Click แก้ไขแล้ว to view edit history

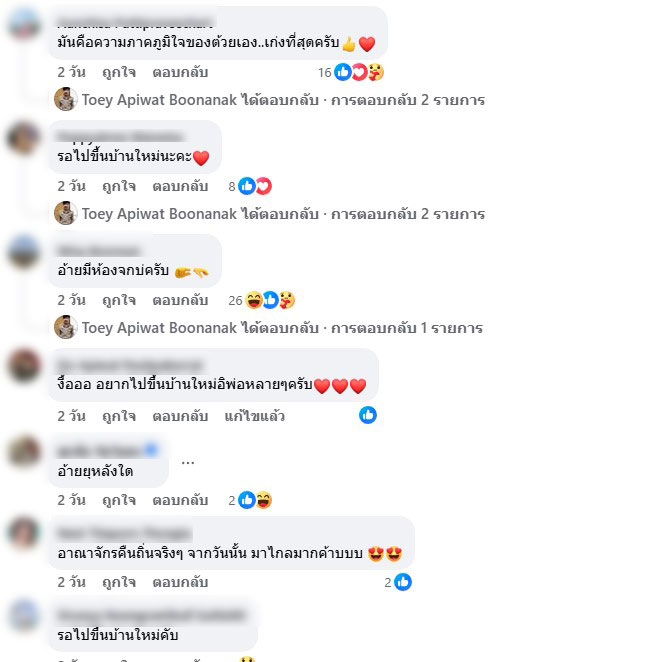click(255, 416)
